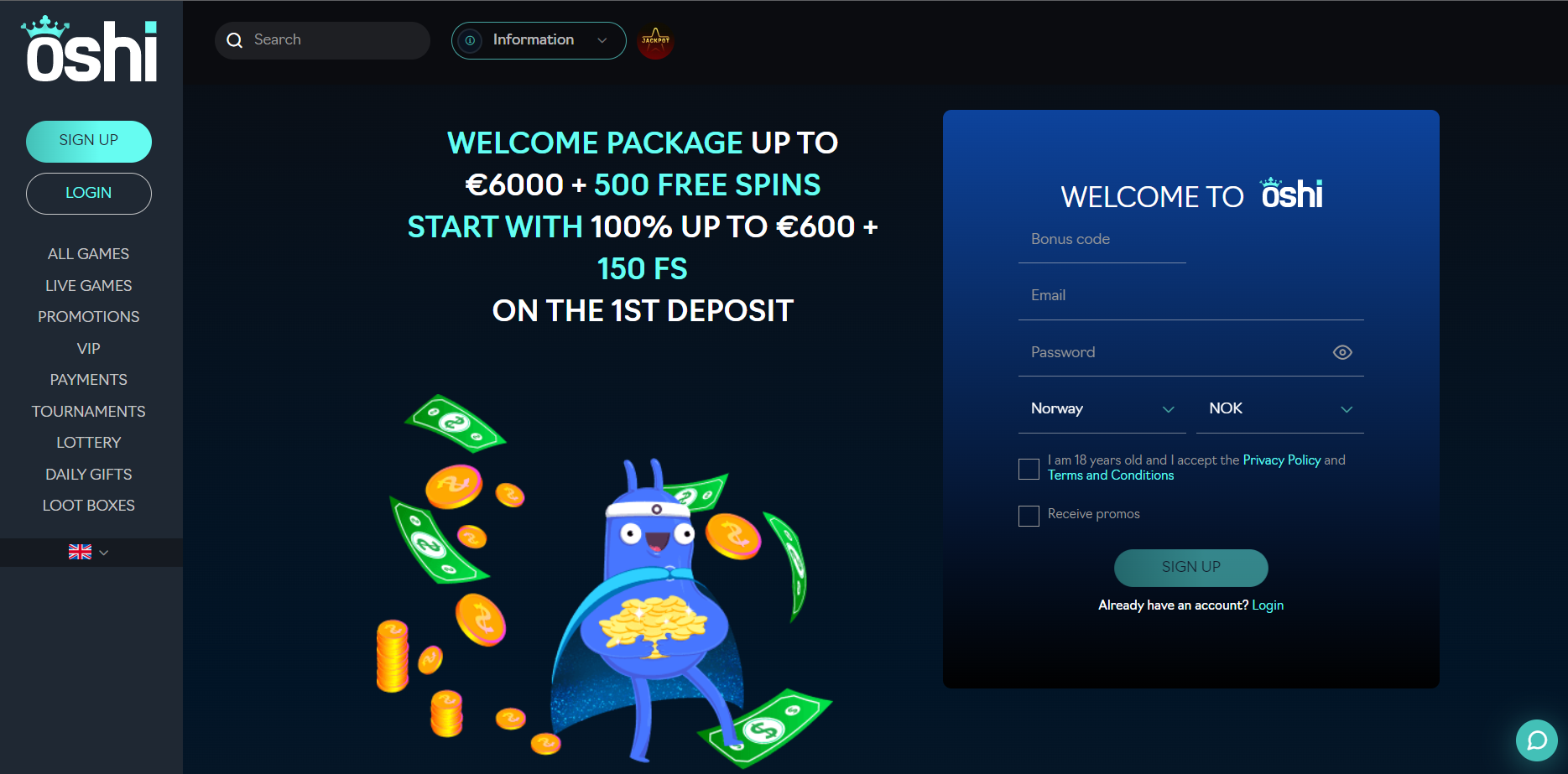Image resolution: width=1568 pixels, height=774 pixels.
Task: Show password using the eye icon
Action: point(1342,352)
